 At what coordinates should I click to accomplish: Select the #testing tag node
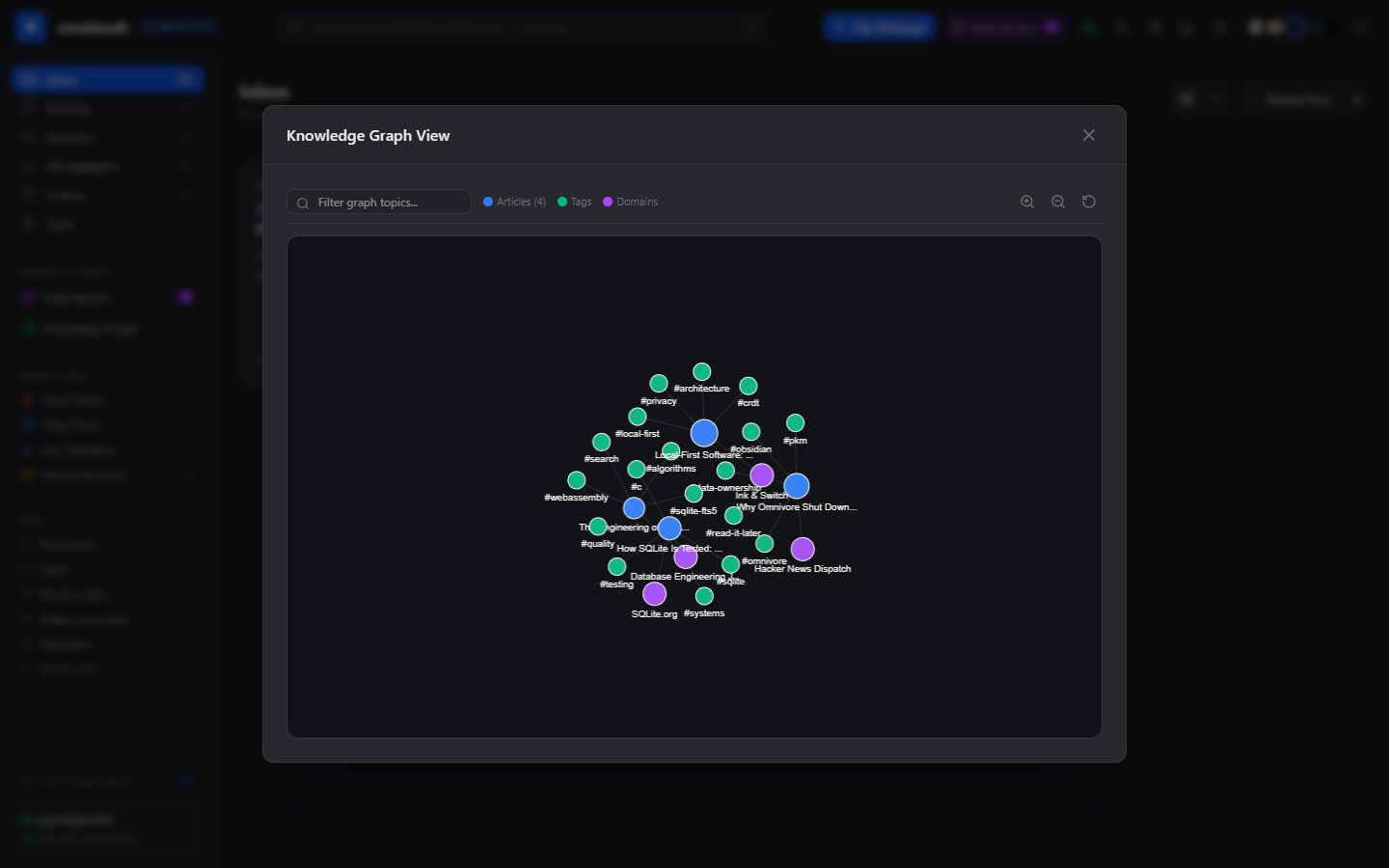[617, 567]
